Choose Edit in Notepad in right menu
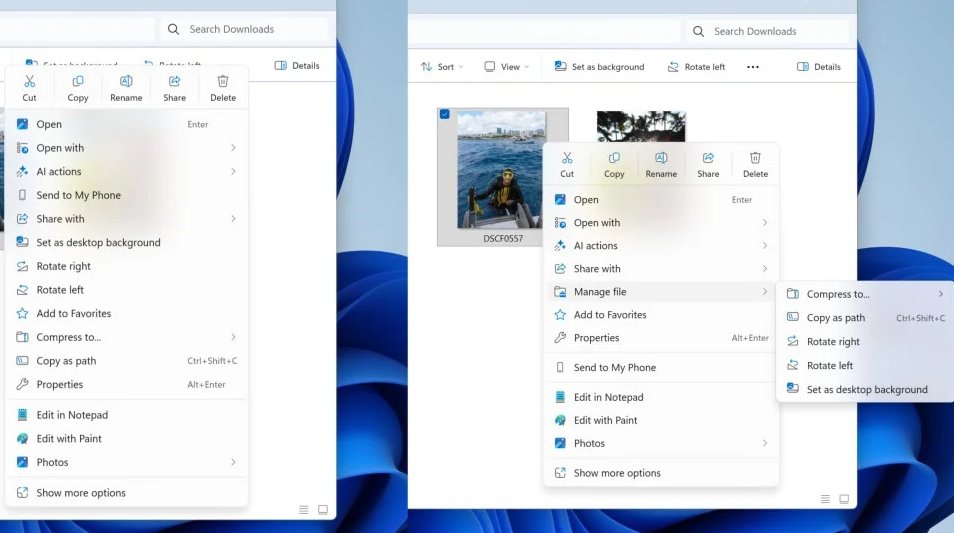954x533 pixels. (661, 397)
